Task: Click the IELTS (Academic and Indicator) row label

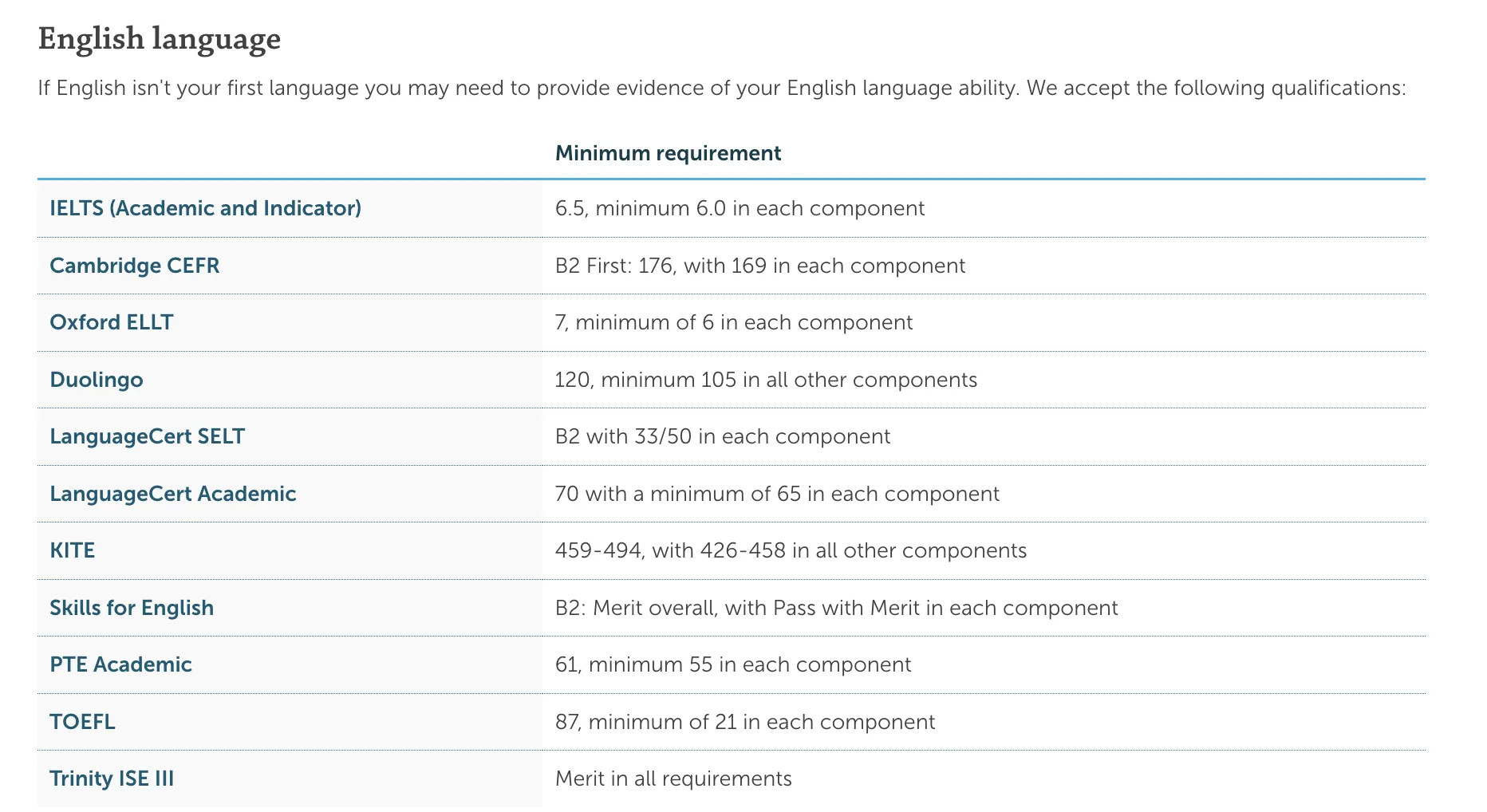Action: (205, 208)
